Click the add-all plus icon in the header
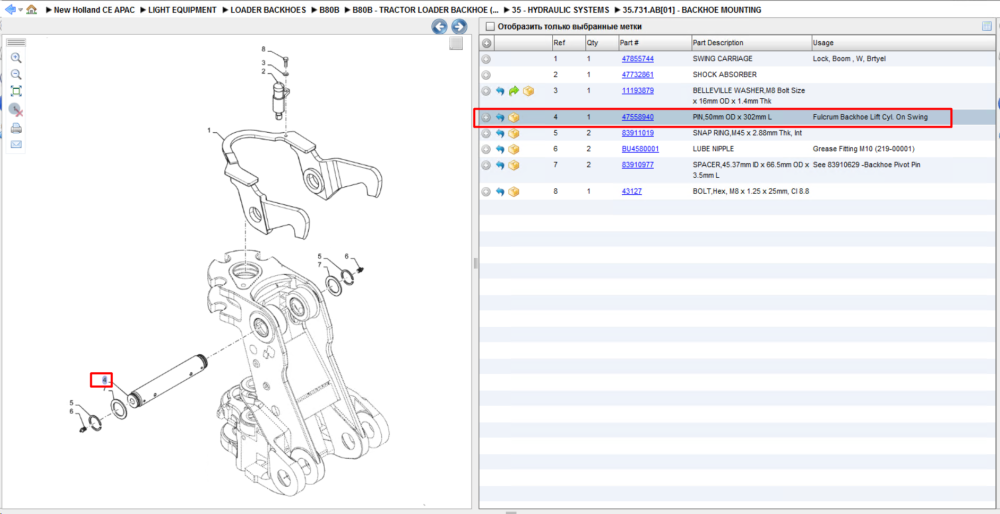 (x=486, y=43)
